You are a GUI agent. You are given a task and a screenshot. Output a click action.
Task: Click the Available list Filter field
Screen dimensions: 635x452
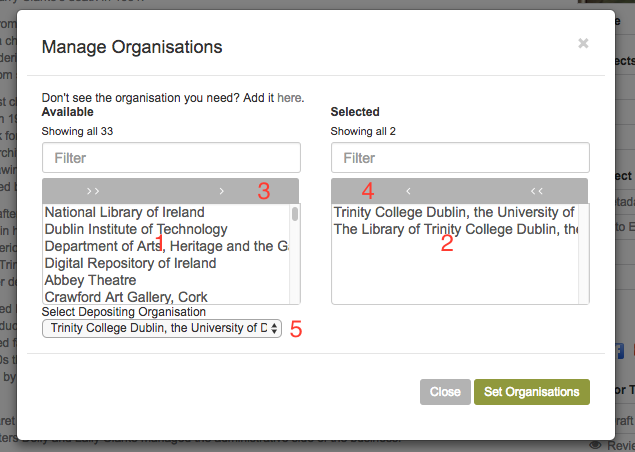click(171, 158)
